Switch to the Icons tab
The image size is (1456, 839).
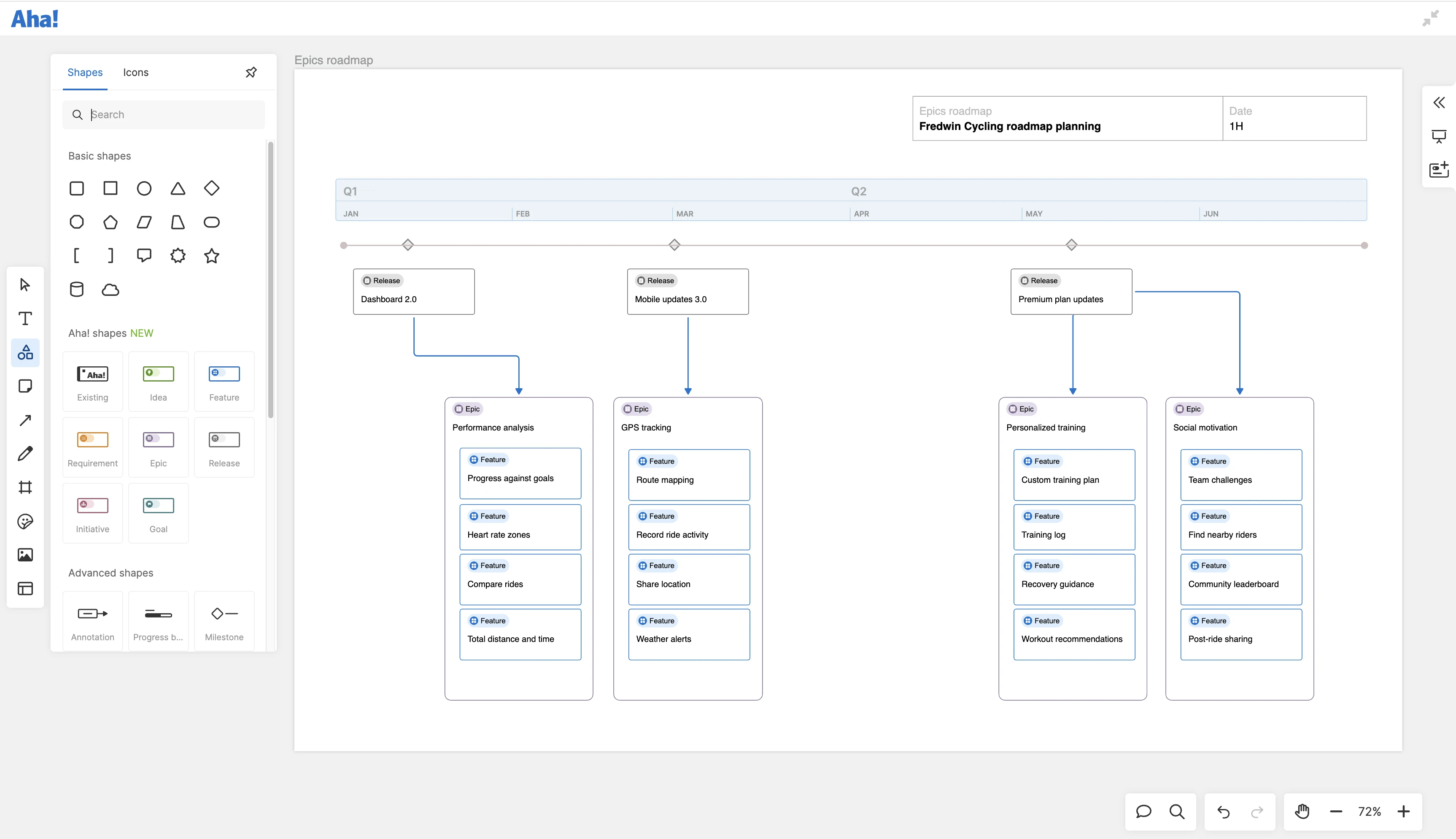point(135,73)
